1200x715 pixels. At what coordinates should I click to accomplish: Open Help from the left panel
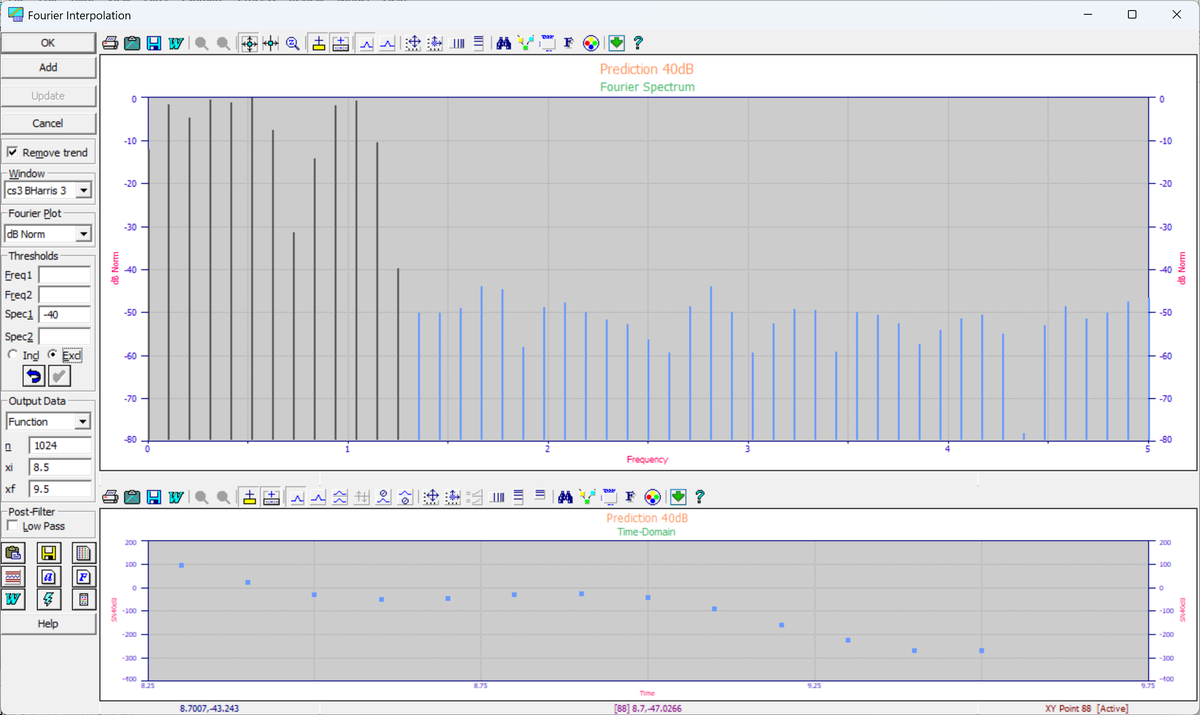pyautogui.click(x=48, y=624)
